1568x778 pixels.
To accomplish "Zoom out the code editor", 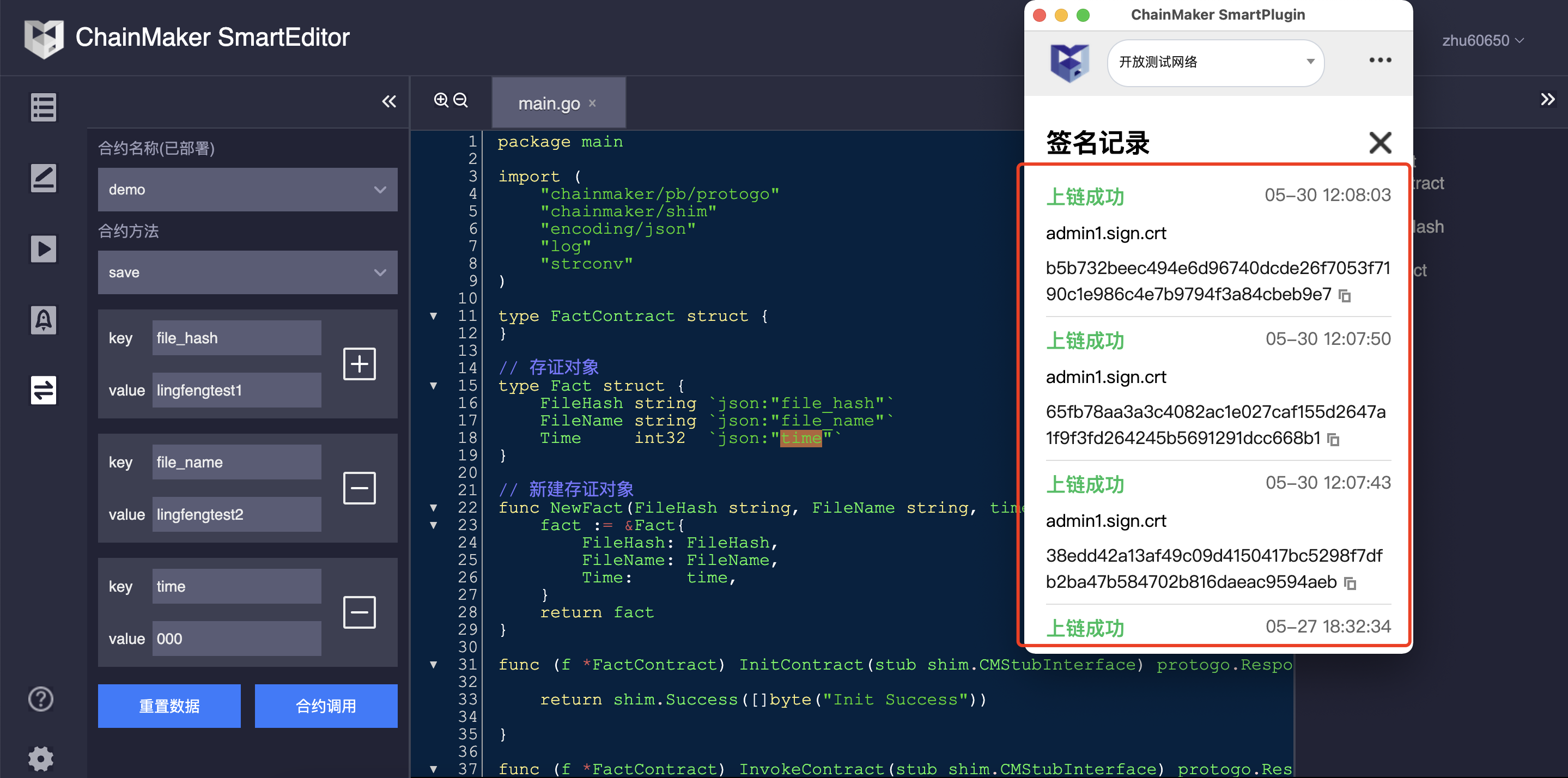I will click(x=461, y=100).
